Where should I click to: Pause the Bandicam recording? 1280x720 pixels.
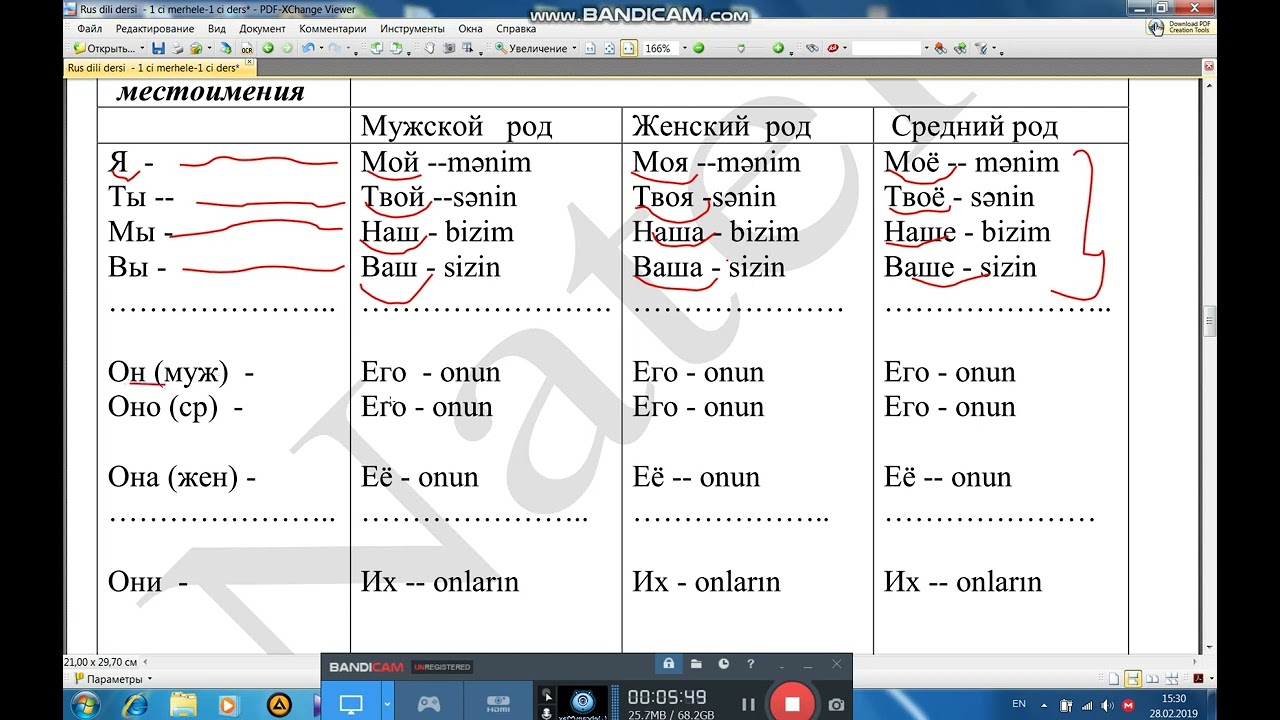(x=748, y=704)
